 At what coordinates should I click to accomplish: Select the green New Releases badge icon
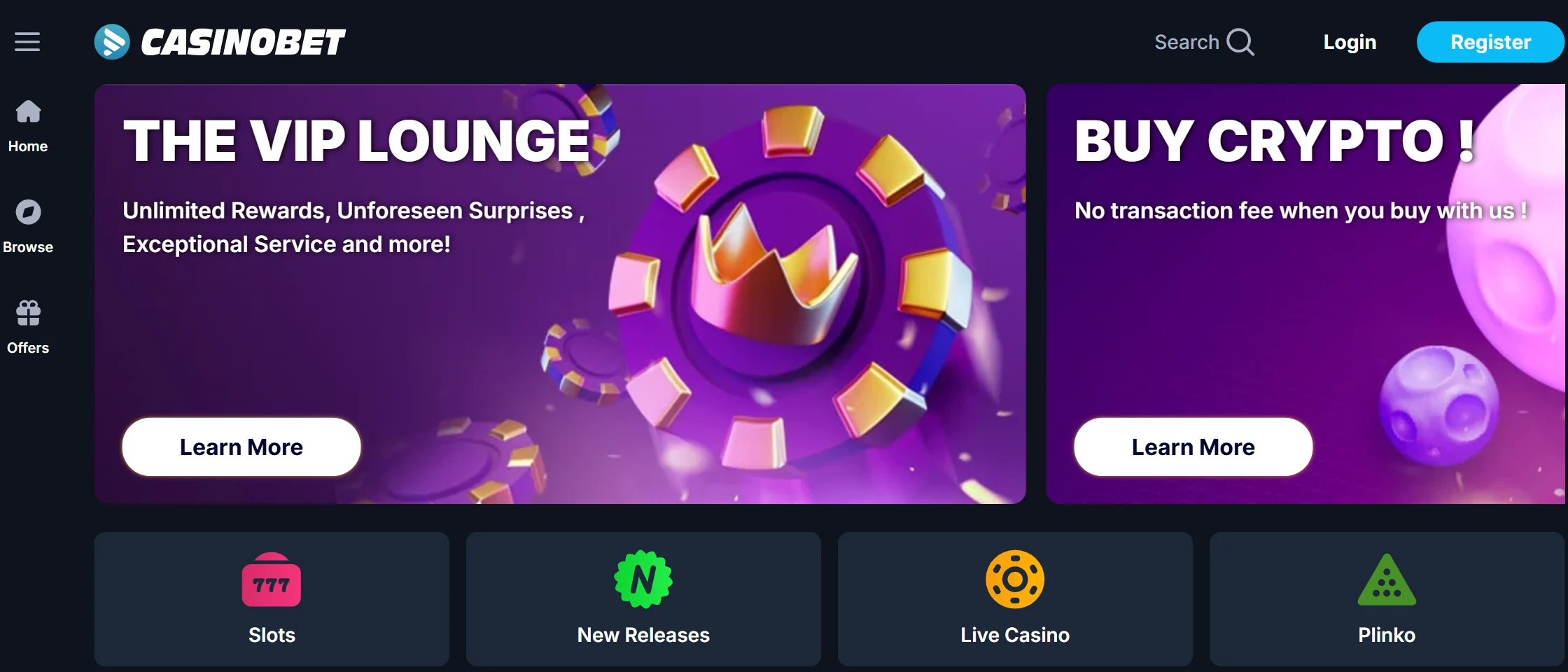pos(643,580)
